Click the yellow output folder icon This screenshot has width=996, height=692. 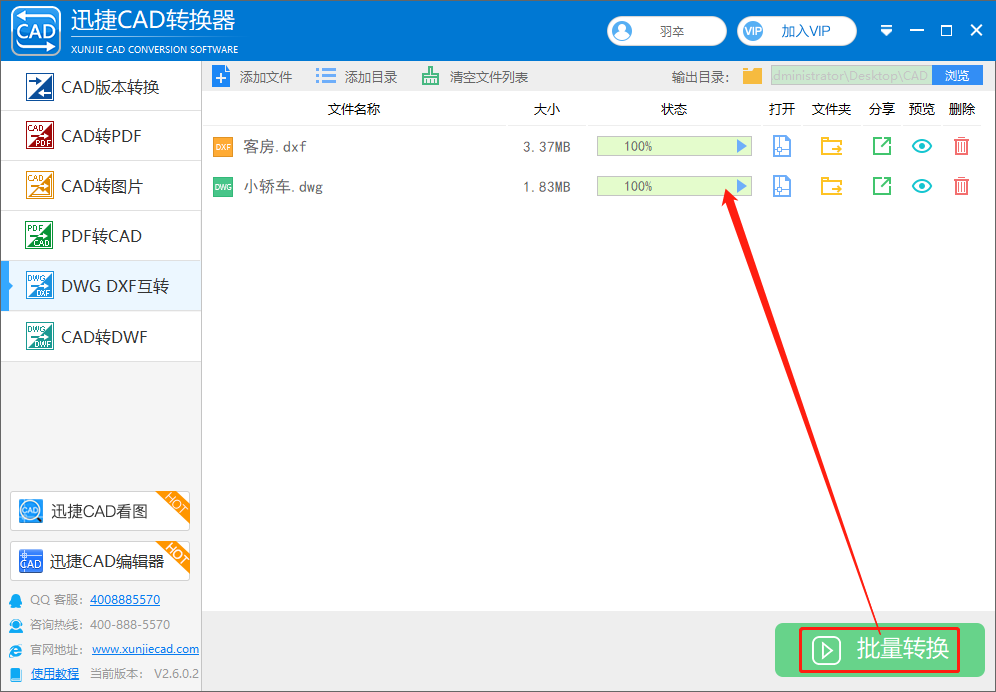(x=752, y=76)
